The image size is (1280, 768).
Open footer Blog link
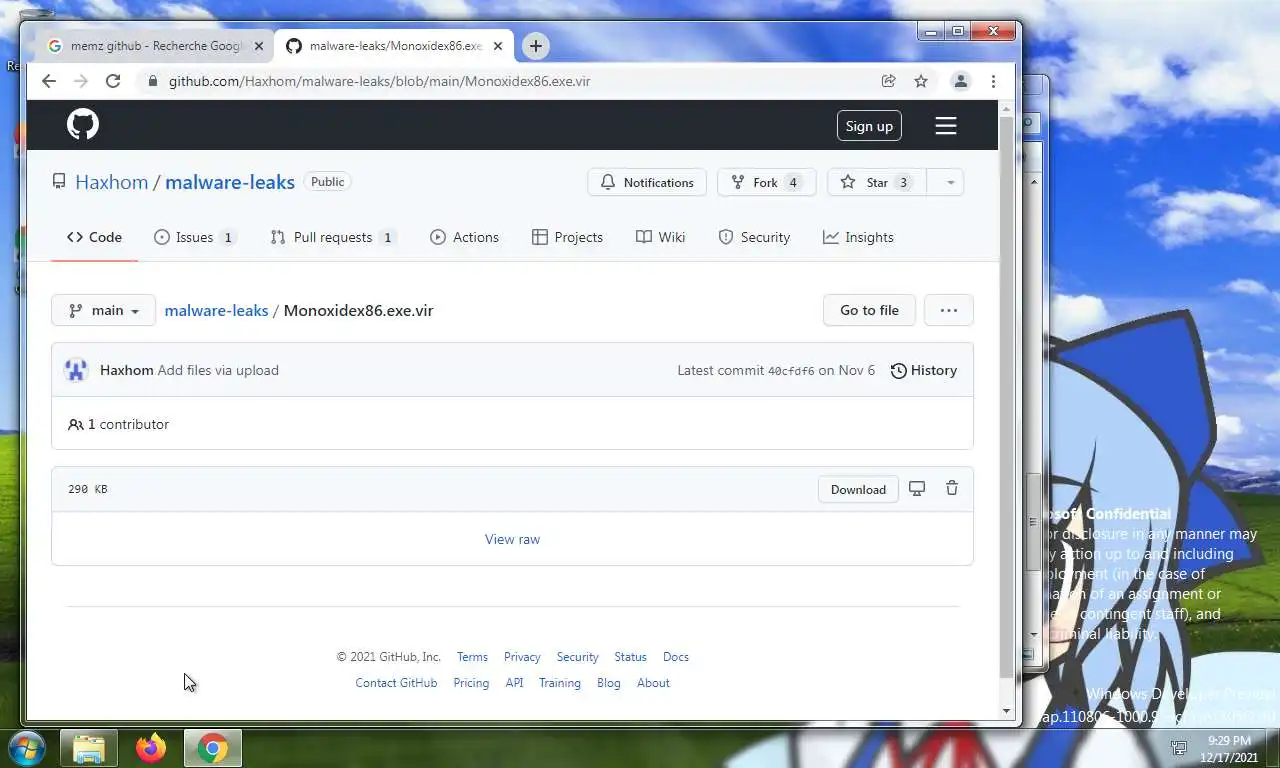pyautogui.click(x=609, y=683)
